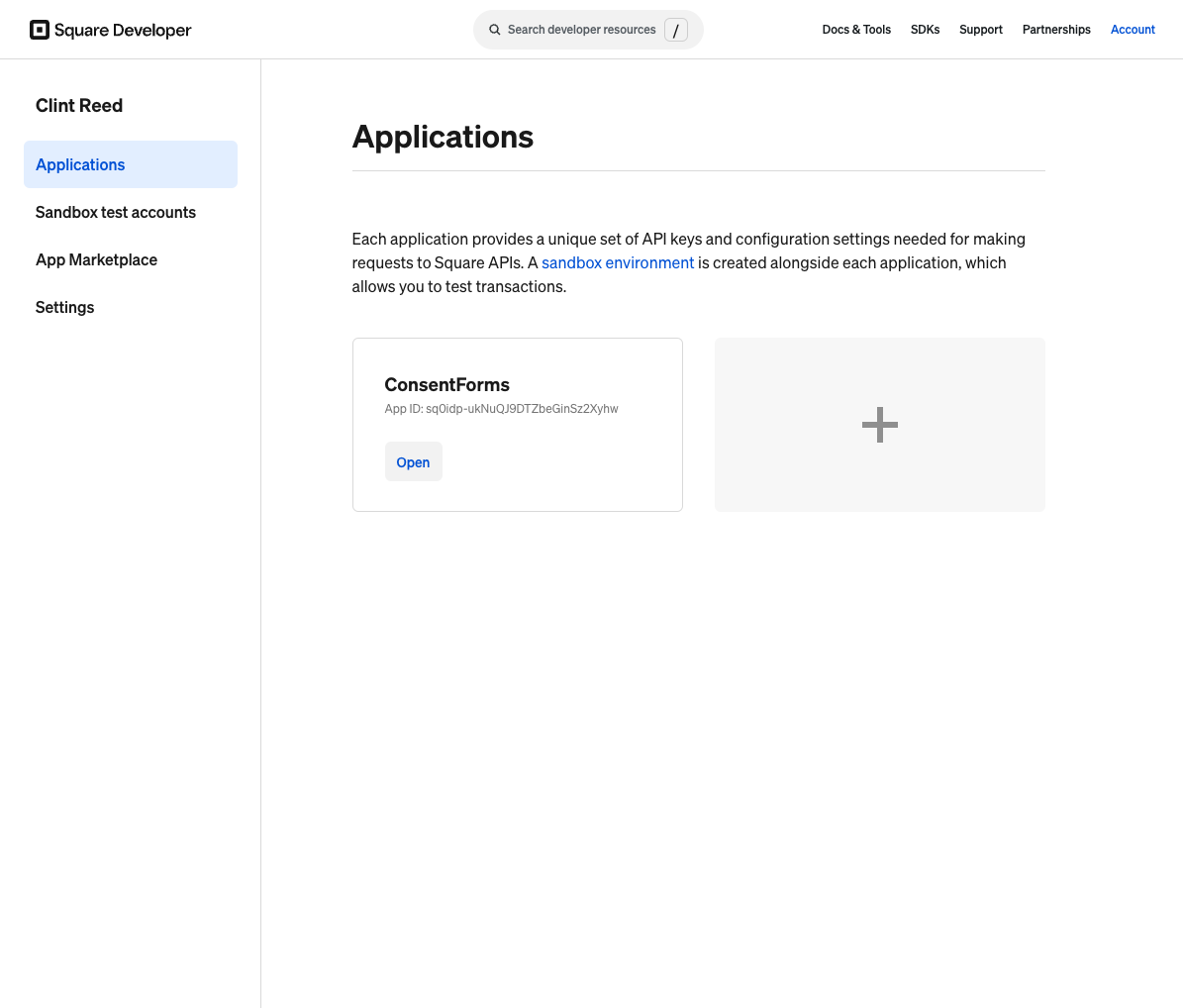The width and height of the screenshot is (1183, 1008).
Task: Open Partnerships in top navigation
Action: click(x=1056, y=30)
